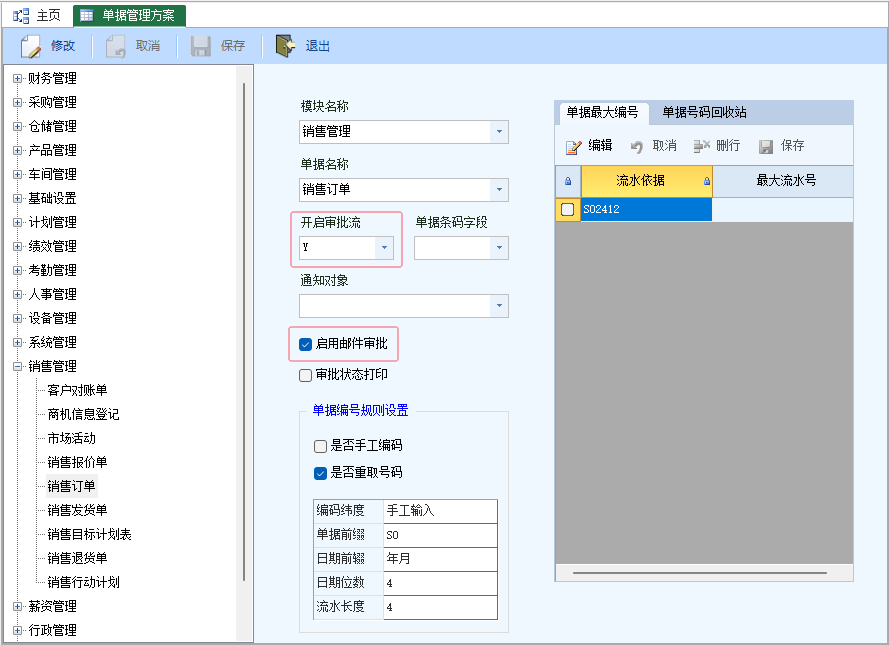
Task: Select 销售目标计划表 in the tree
Action: pos(89,534)
